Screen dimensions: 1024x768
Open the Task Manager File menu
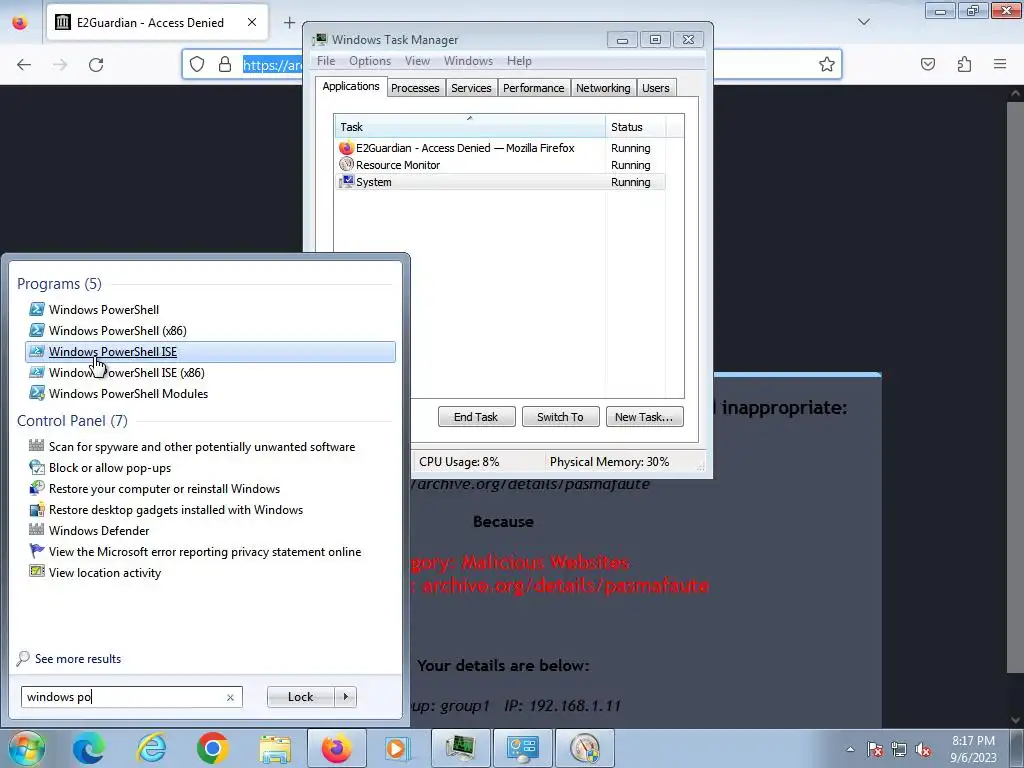tap(326, 61)
